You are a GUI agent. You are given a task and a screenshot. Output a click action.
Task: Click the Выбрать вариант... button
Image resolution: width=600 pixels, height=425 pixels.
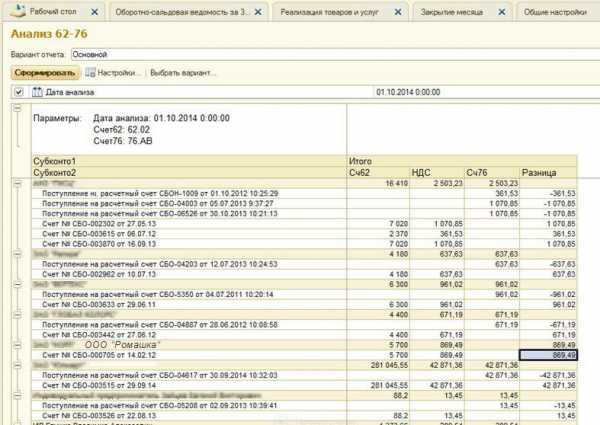(x=183, y=73)
